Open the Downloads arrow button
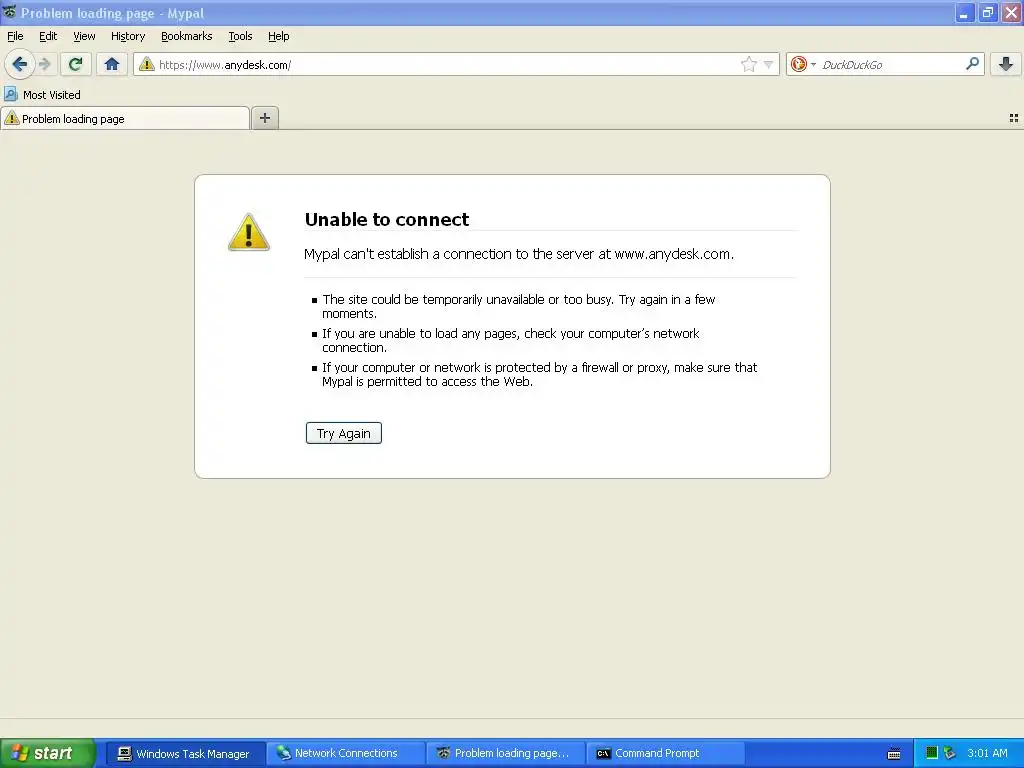The height and width of the screenshot is (768, 1024). pyautogui.click(x=1006, y=64)
